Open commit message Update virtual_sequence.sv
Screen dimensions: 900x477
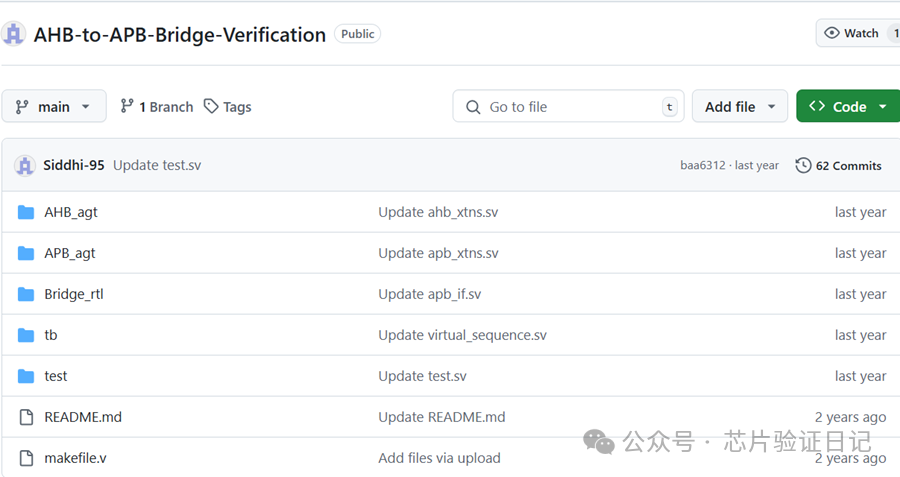462,335
